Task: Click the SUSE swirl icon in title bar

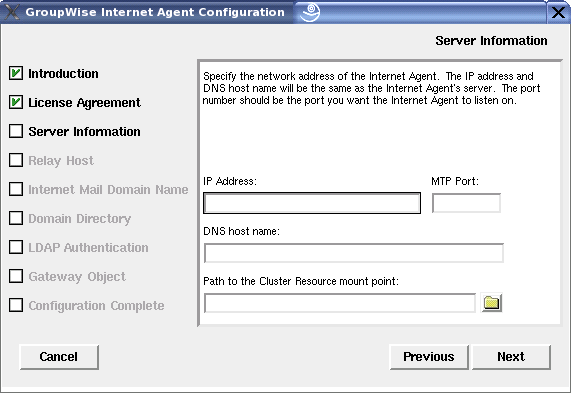Action: [x=310, y=12]
